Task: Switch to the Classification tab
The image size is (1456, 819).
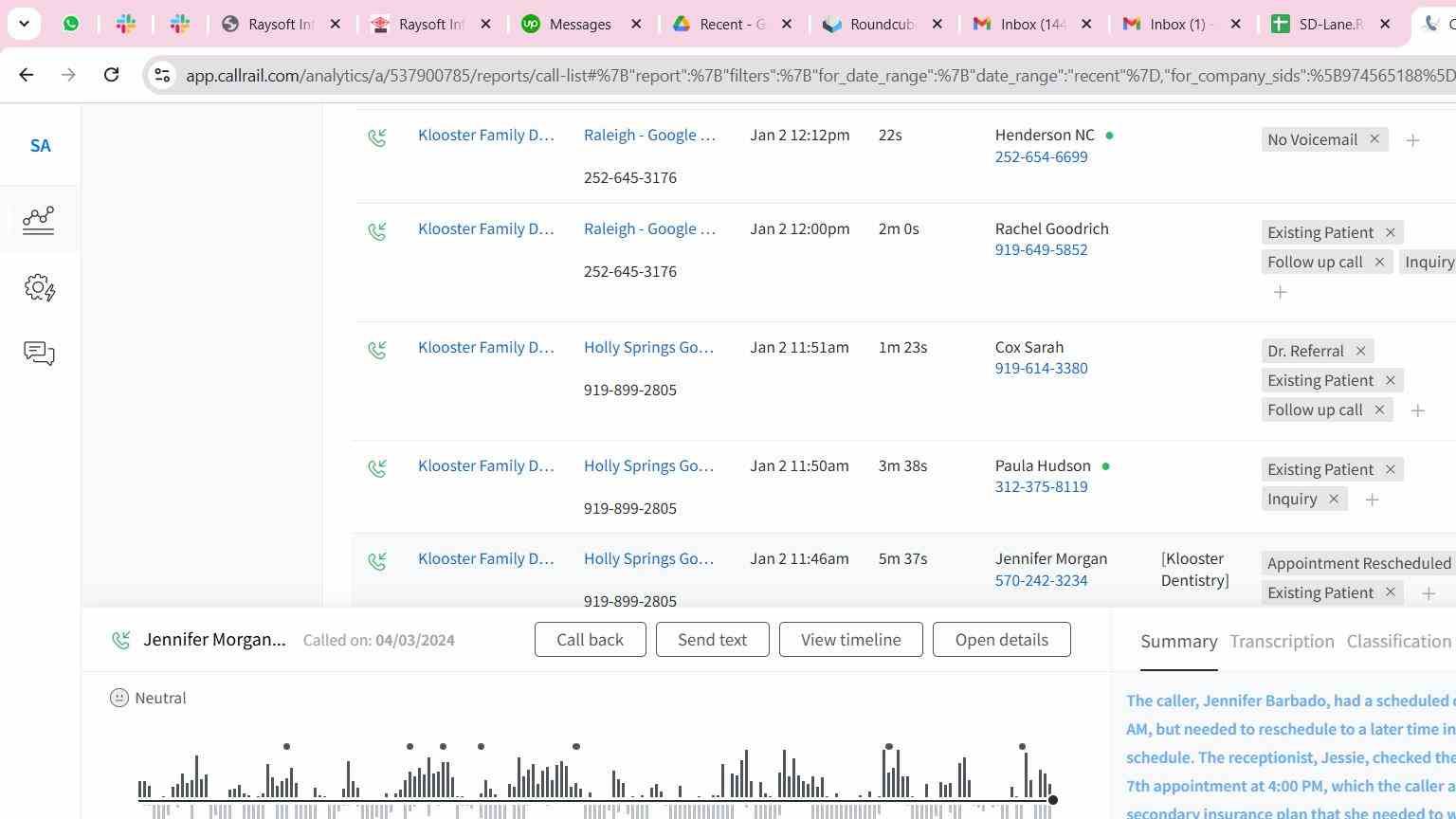Action: click(1398, 642)
